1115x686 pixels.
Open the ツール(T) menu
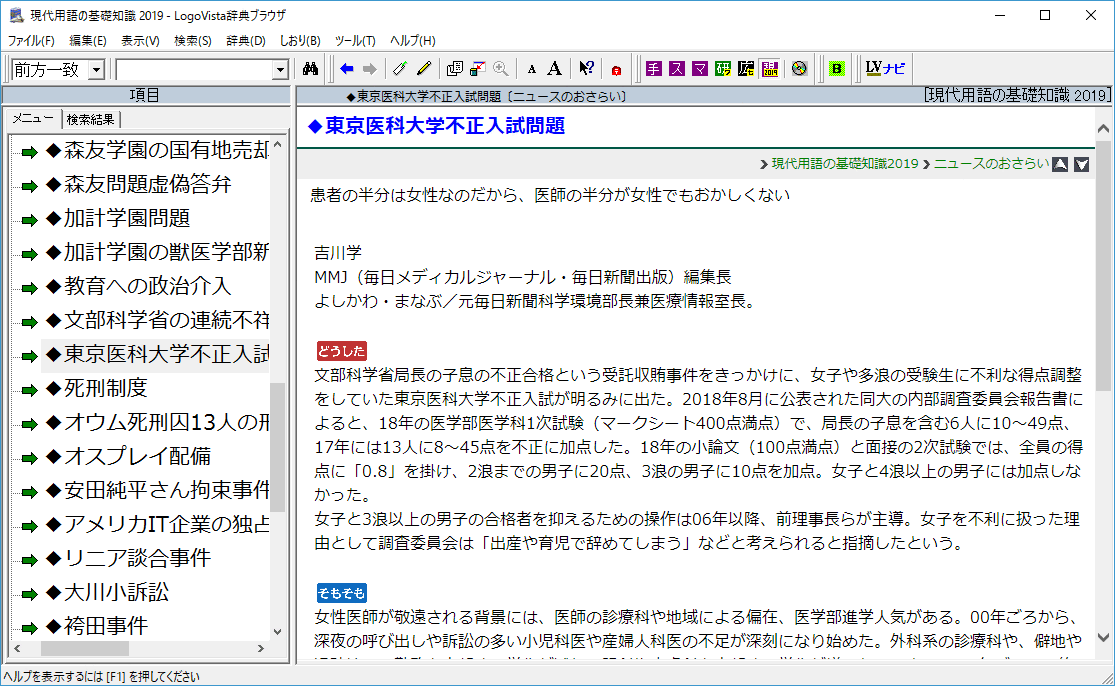tap(355, 41)
